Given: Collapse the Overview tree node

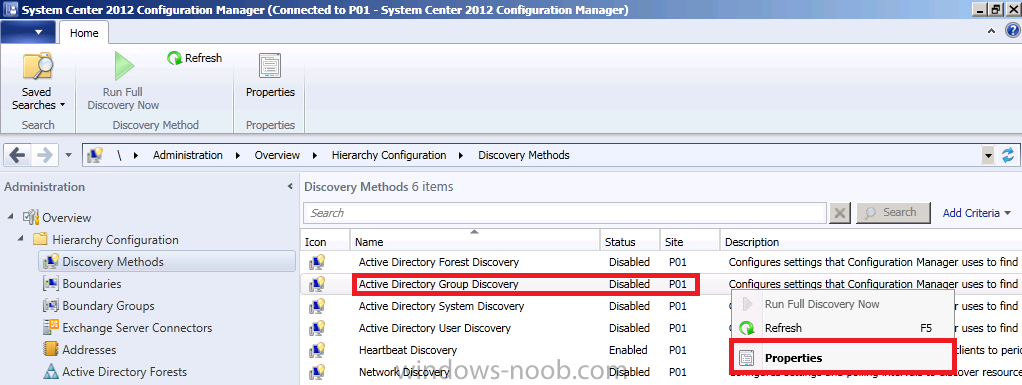Looking at the screenshot, I should pyautogui.click(x=10, y=216).
